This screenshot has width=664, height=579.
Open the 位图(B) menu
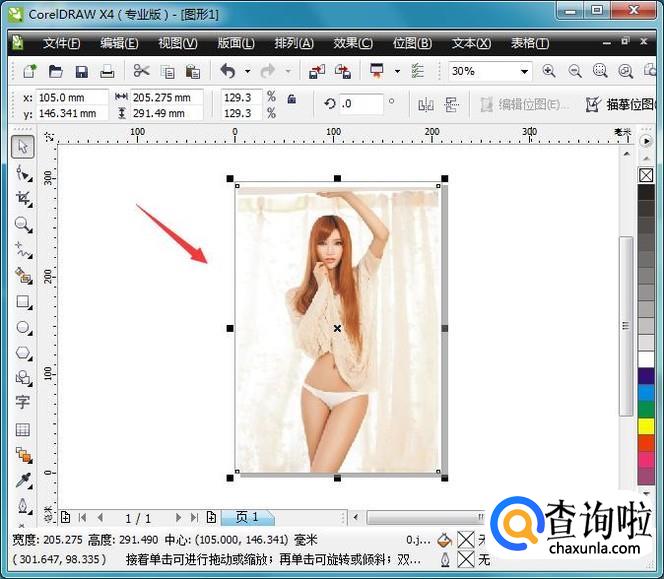pos(412,43)
